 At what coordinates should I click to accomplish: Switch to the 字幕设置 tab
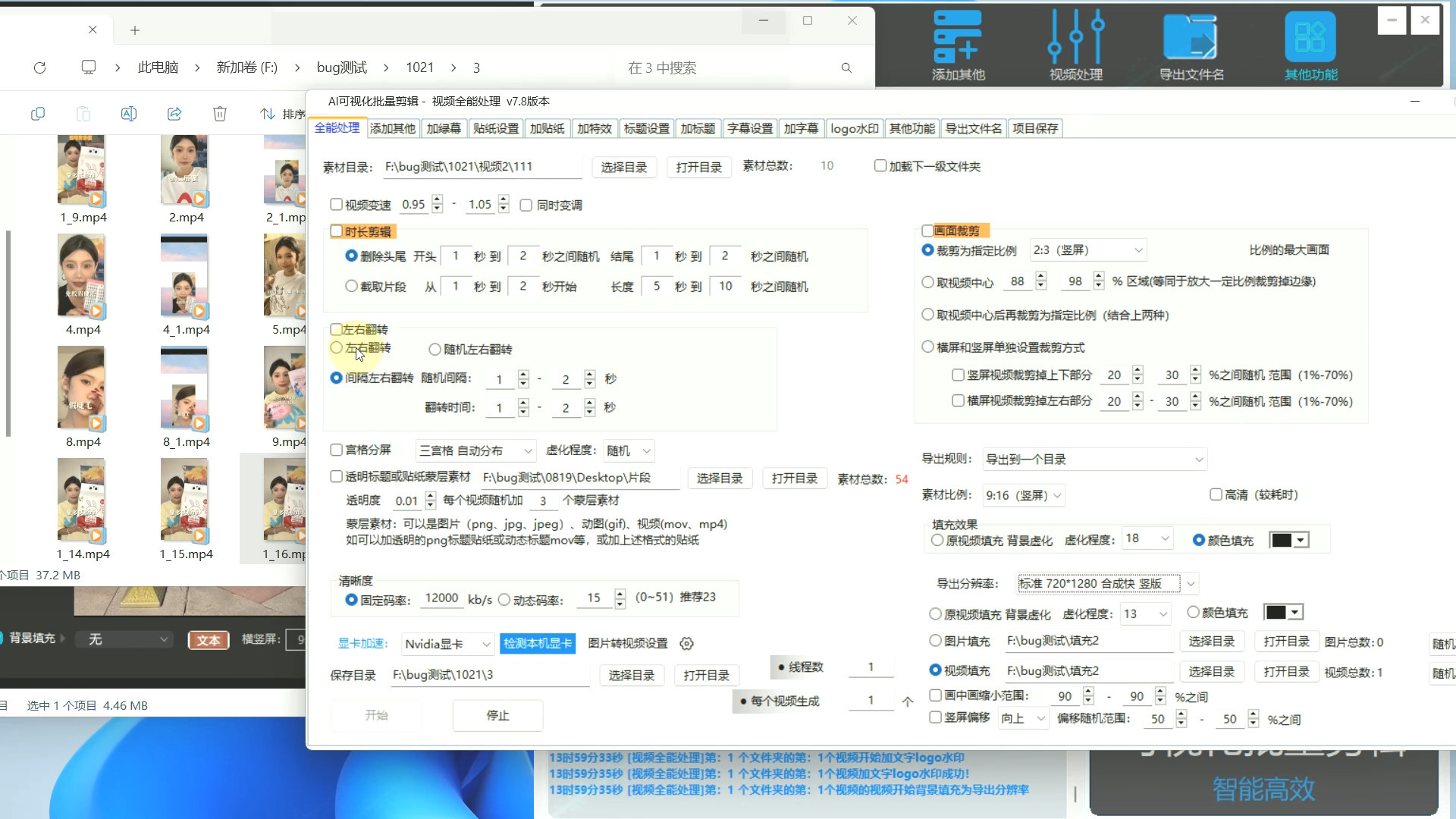pos(750,128)
